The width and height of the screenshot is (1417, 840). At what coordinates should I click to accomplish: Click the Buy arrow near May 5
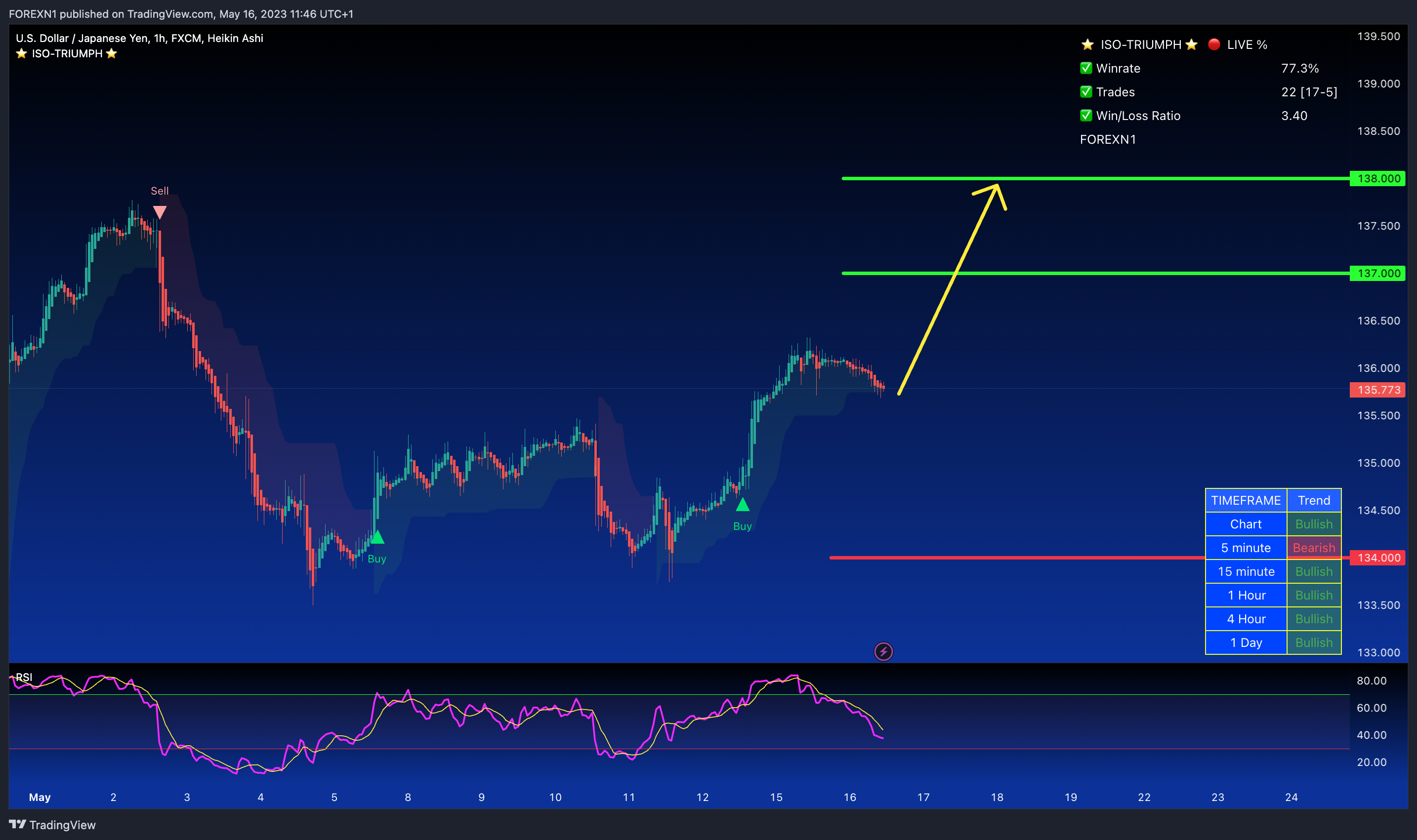pyautogui.click(x=377, y=537)
